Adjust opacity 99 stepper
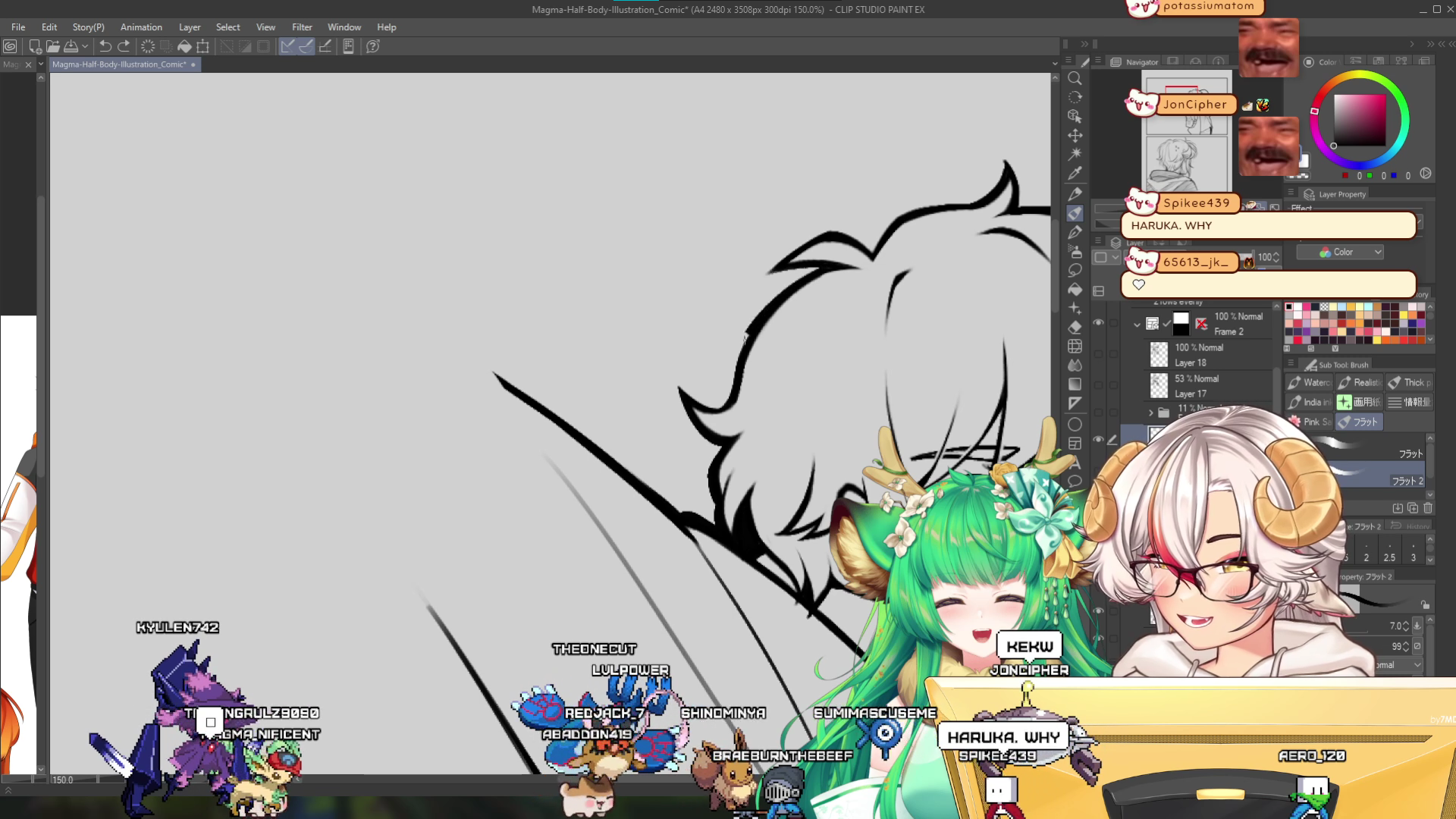 click(x=1405, y=646)
